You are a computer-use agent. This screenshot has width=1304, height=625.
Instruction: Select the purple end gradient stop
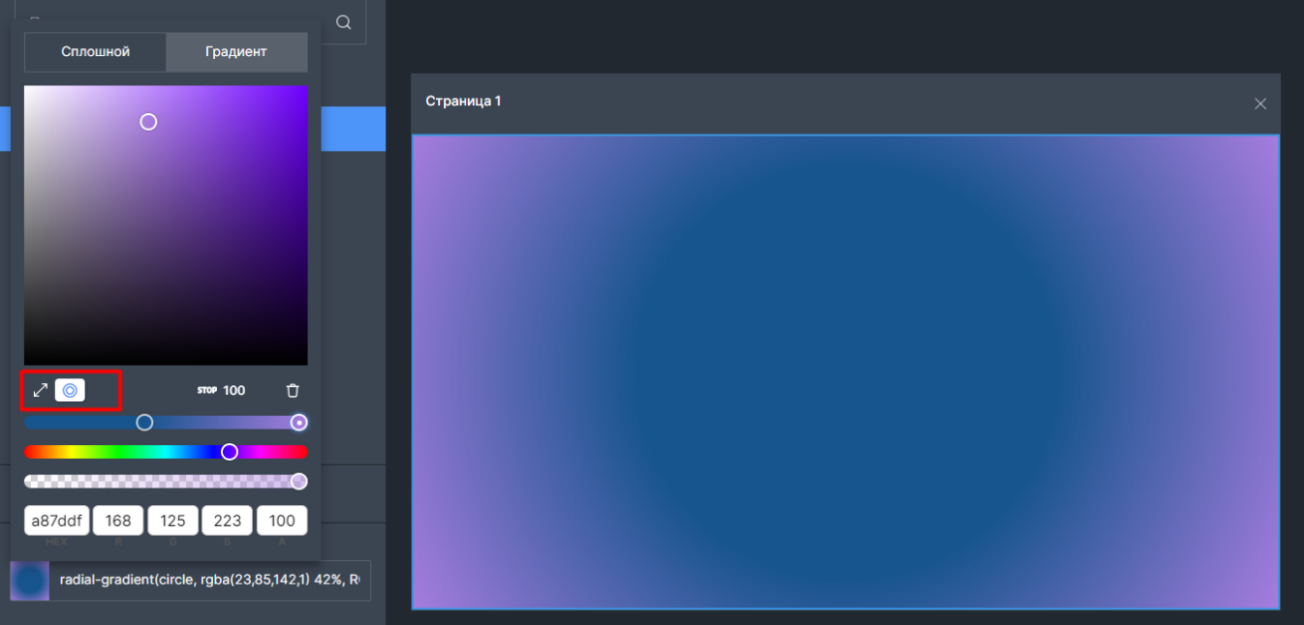(x=298, y=423)
